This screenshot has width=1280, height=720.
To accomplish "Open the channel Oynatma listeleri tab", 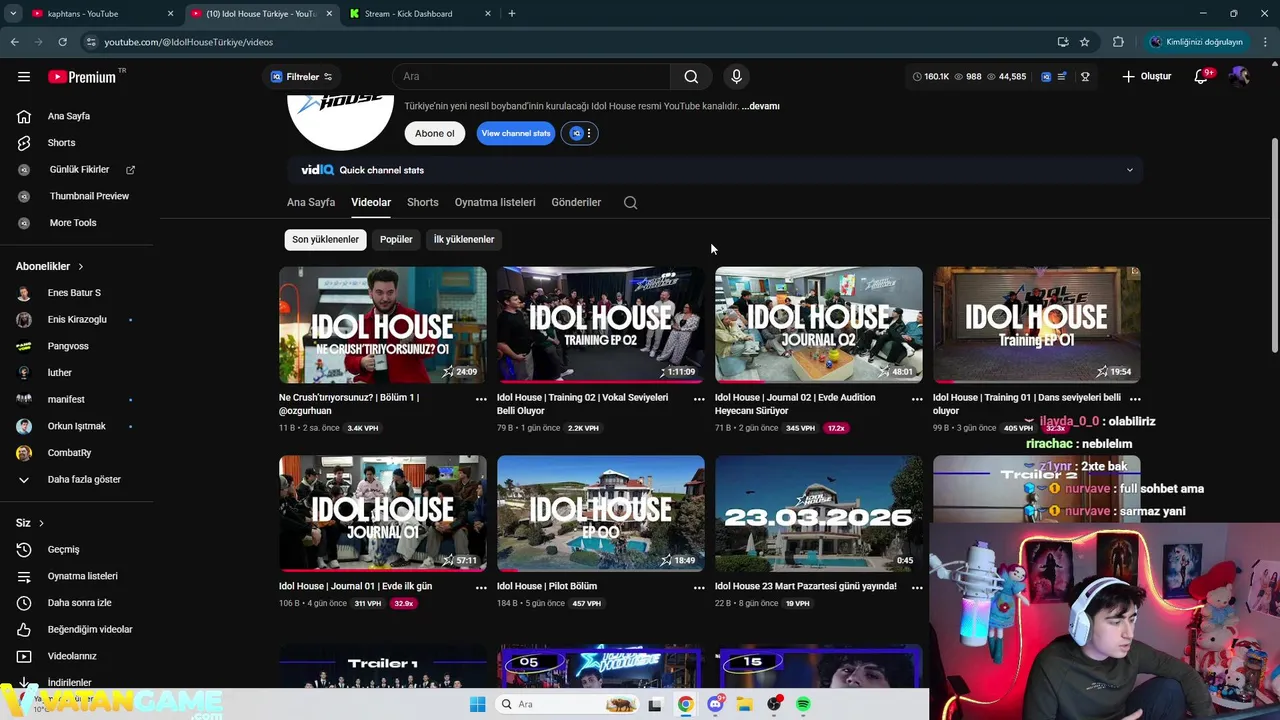I will coord(495,202).
